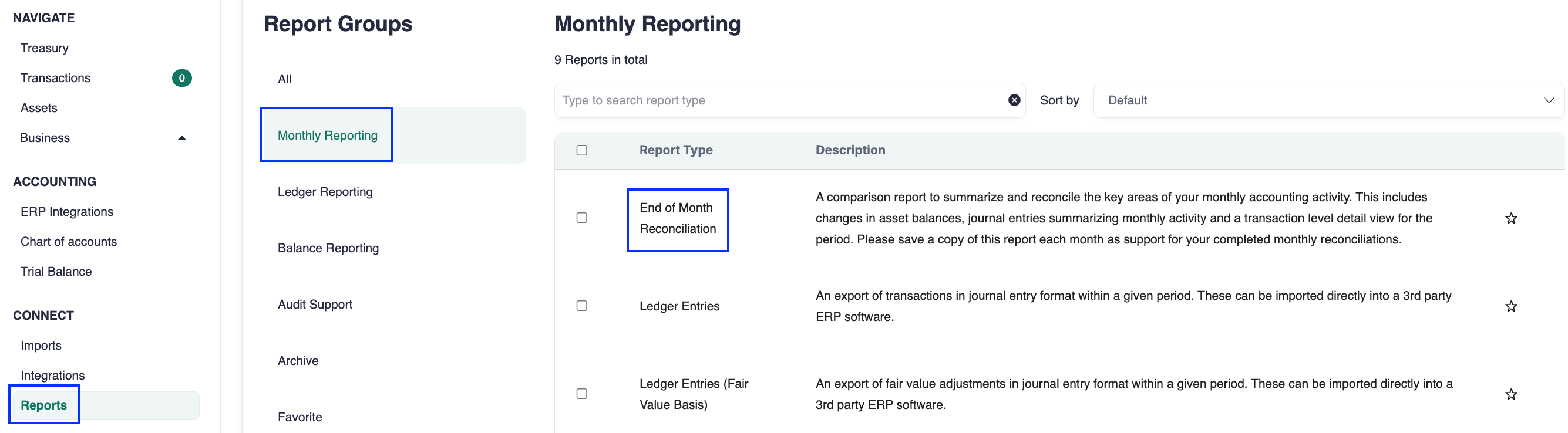Viewport: 1568px width, 433px height.
Task: Tick the Ledger Entries row checkbox
Action: pos(582,306)
